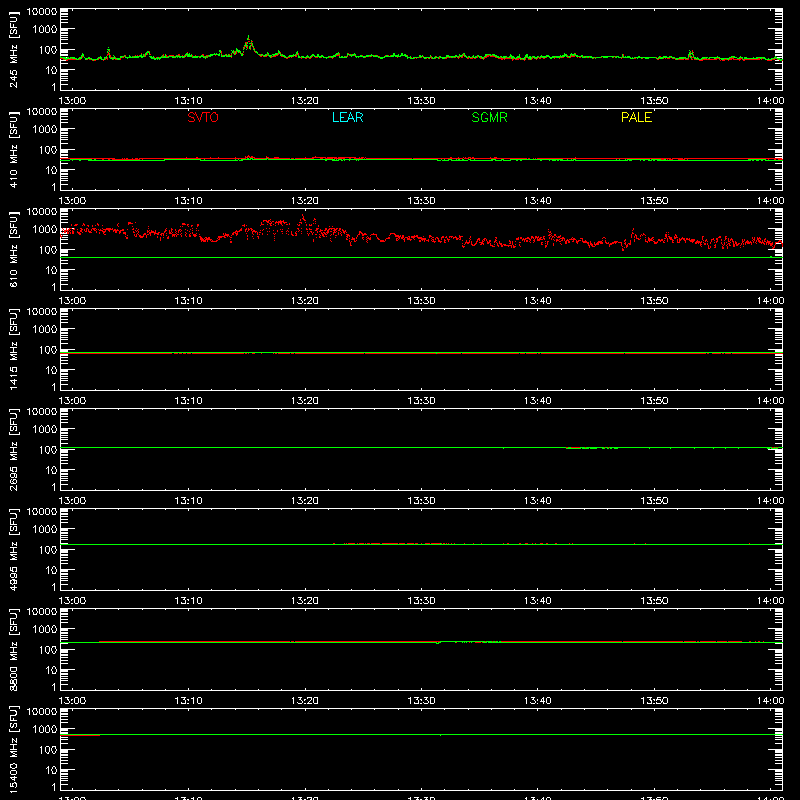Click the 1000 tick label on 15400 MHz axis

tap(45, 730)
